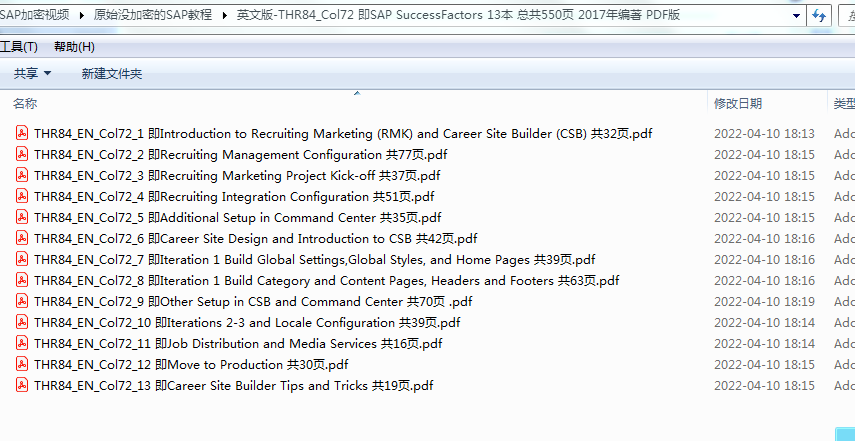Sort by the 类型 column header
The height and width of the screenshot is (441, 855).
click(x=844, y=104)
